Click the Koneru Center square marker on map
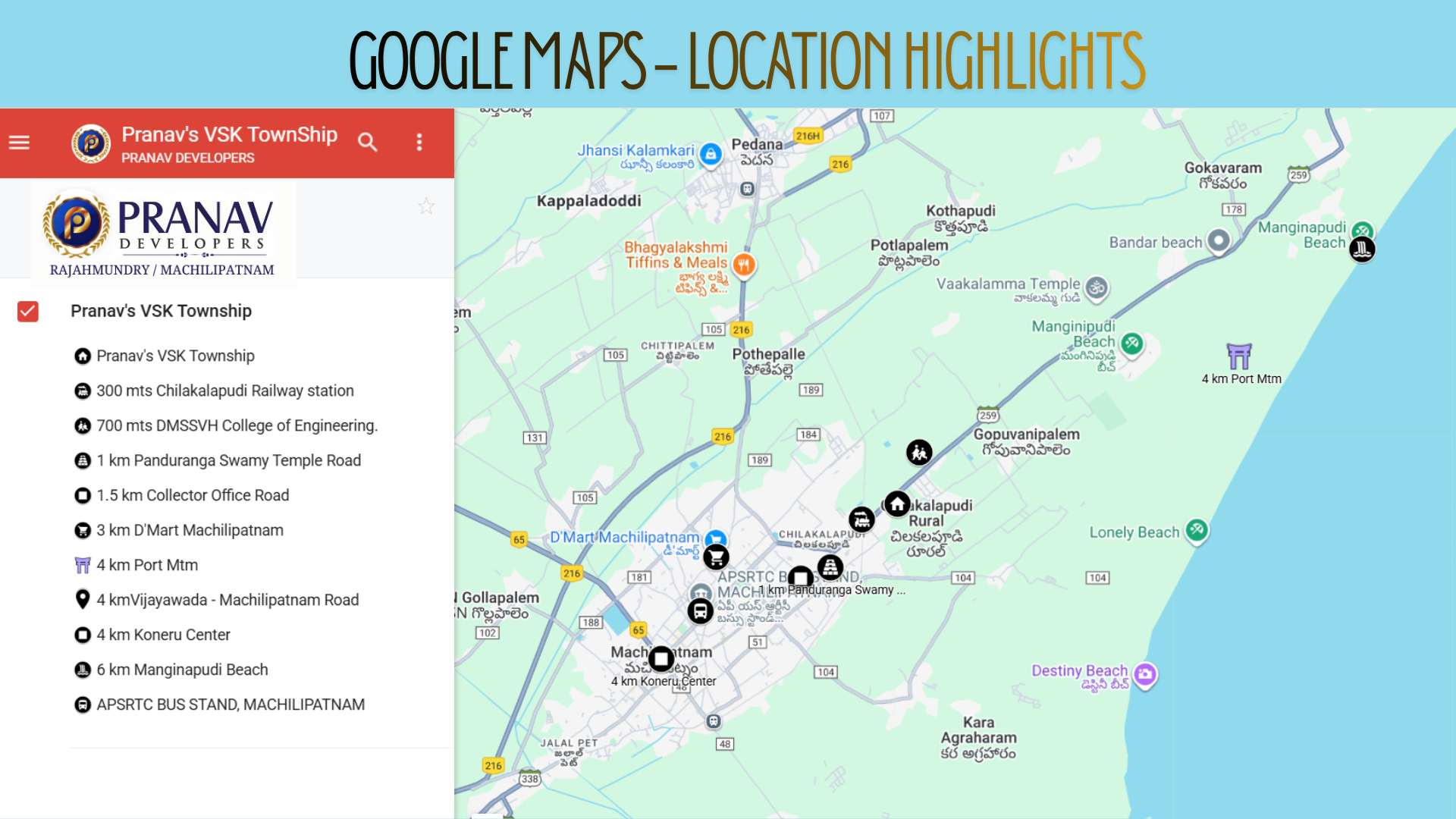 (661, 659)
